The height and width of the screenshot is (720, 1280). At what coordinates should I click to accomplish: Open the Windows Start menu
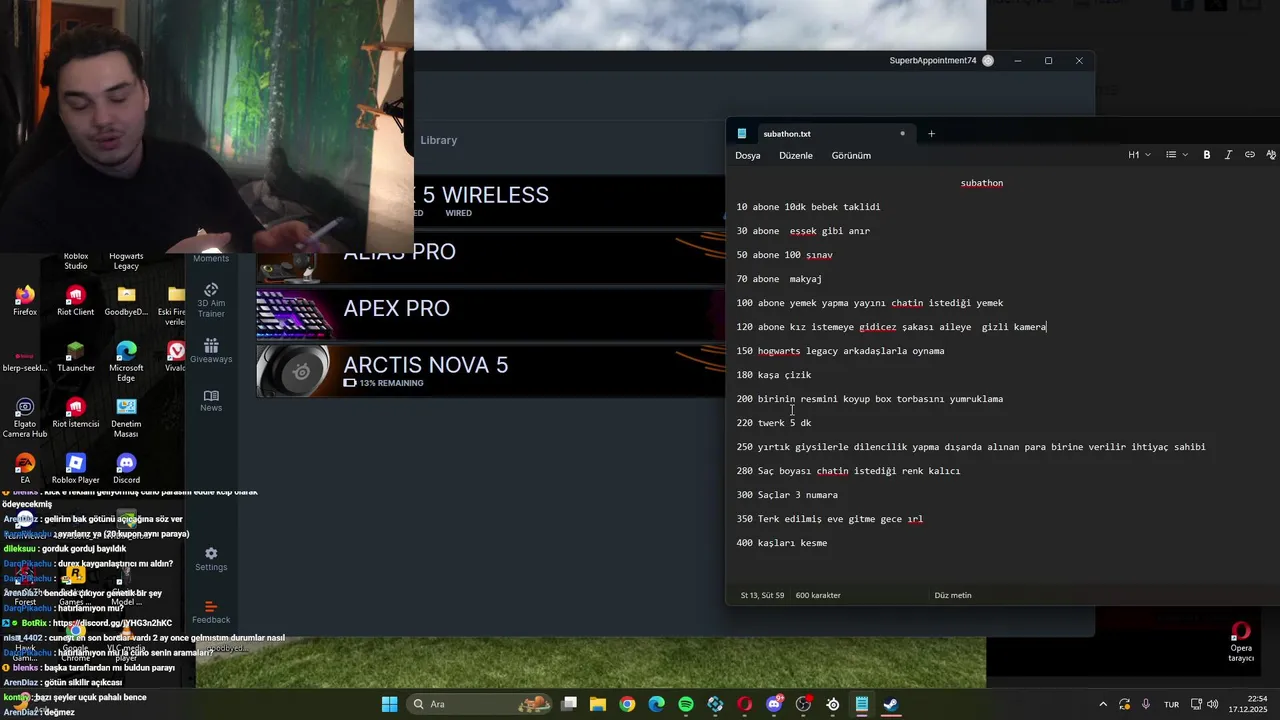390,704
